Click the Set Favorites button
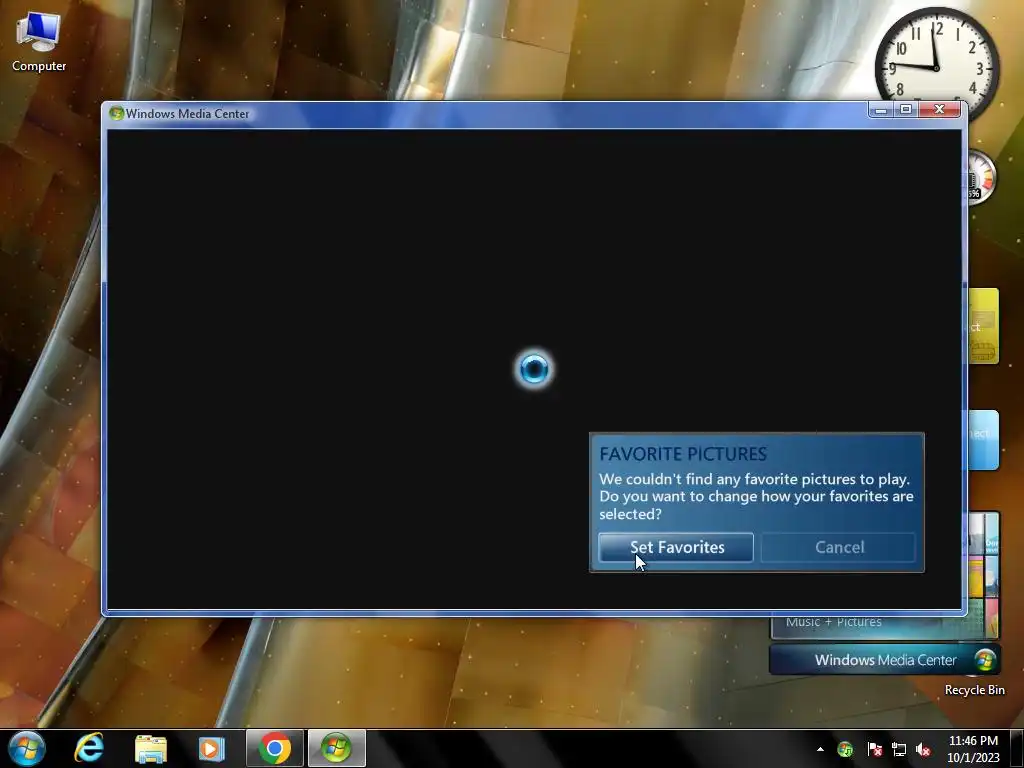Screen dimensions: 1024x768 (676, 547)
